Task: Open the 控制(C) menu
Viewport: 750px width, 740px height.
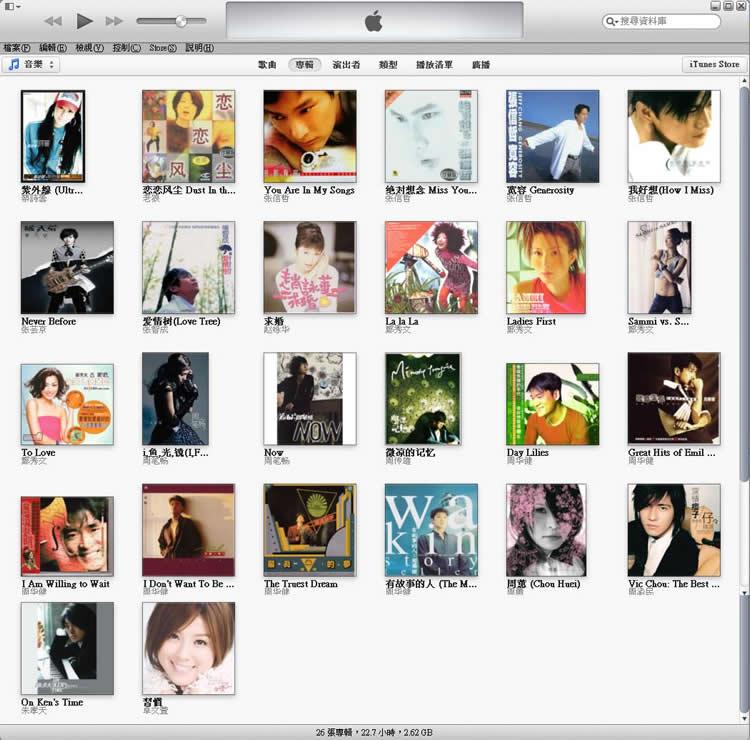Action: click(126, 48)
